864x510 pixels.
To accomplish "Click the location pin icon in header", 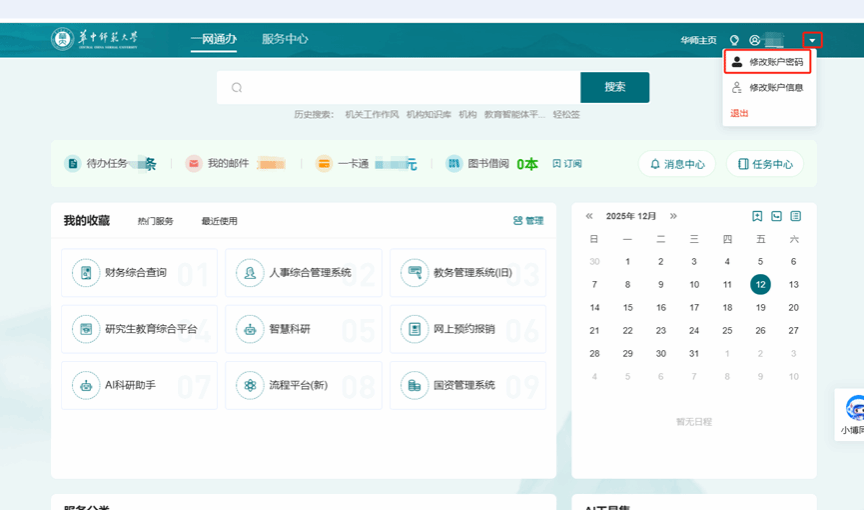I will coord(734,40).
